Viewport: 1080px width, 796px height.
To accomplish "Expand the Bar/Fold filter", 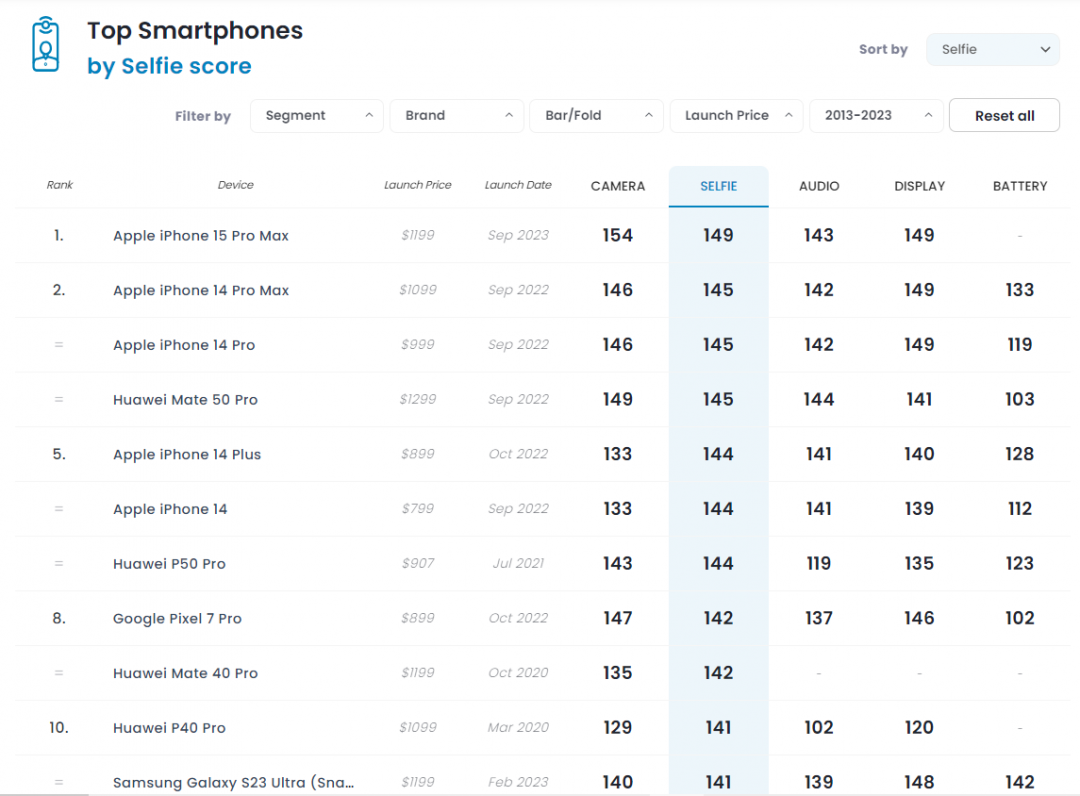I will coord(596,115).
